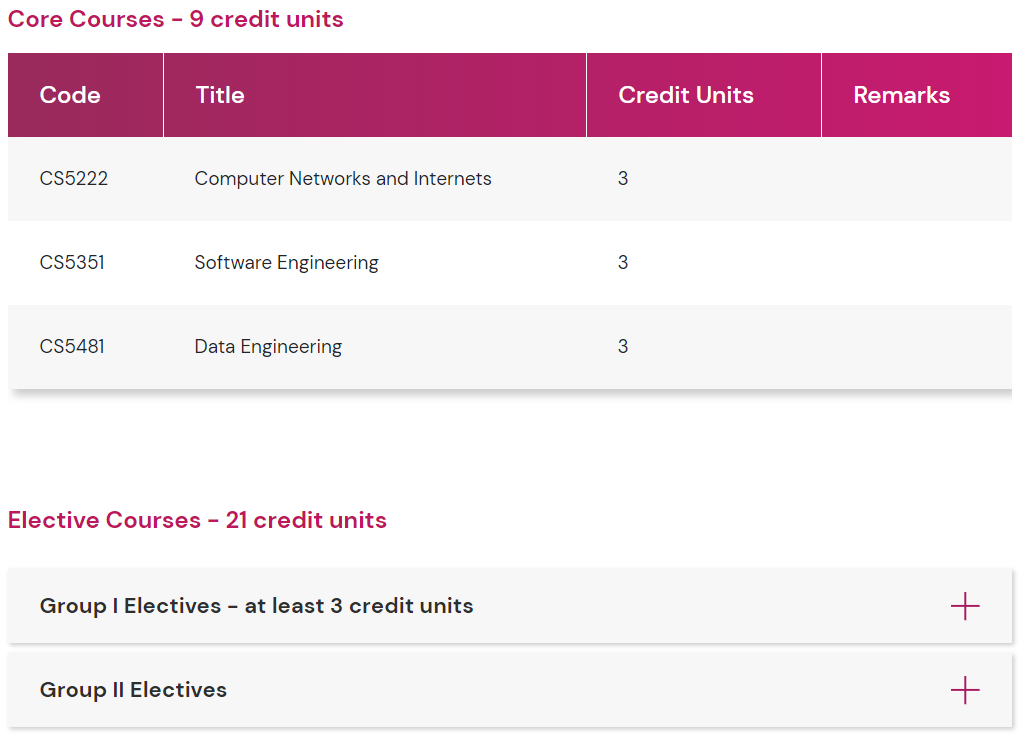Select course code CS5481
Image resolution: width=1020 pixels, height=735 pixels.
(72, 347)
